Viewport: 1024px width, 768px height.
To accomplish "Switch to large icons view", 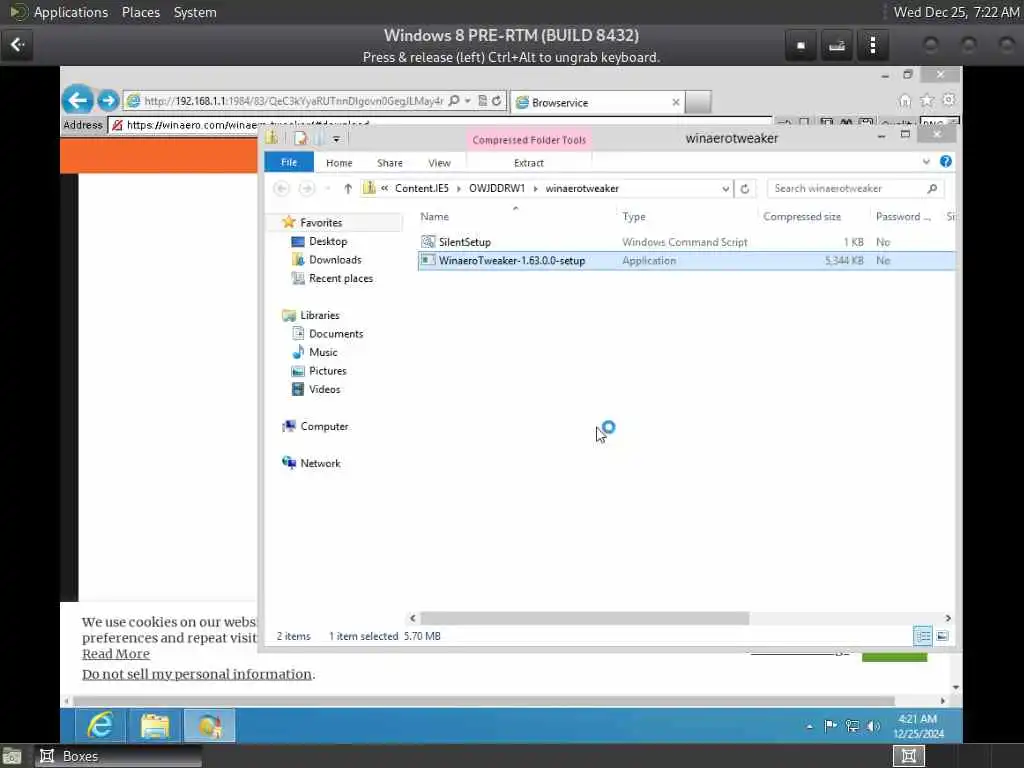I will click(942, 635).
